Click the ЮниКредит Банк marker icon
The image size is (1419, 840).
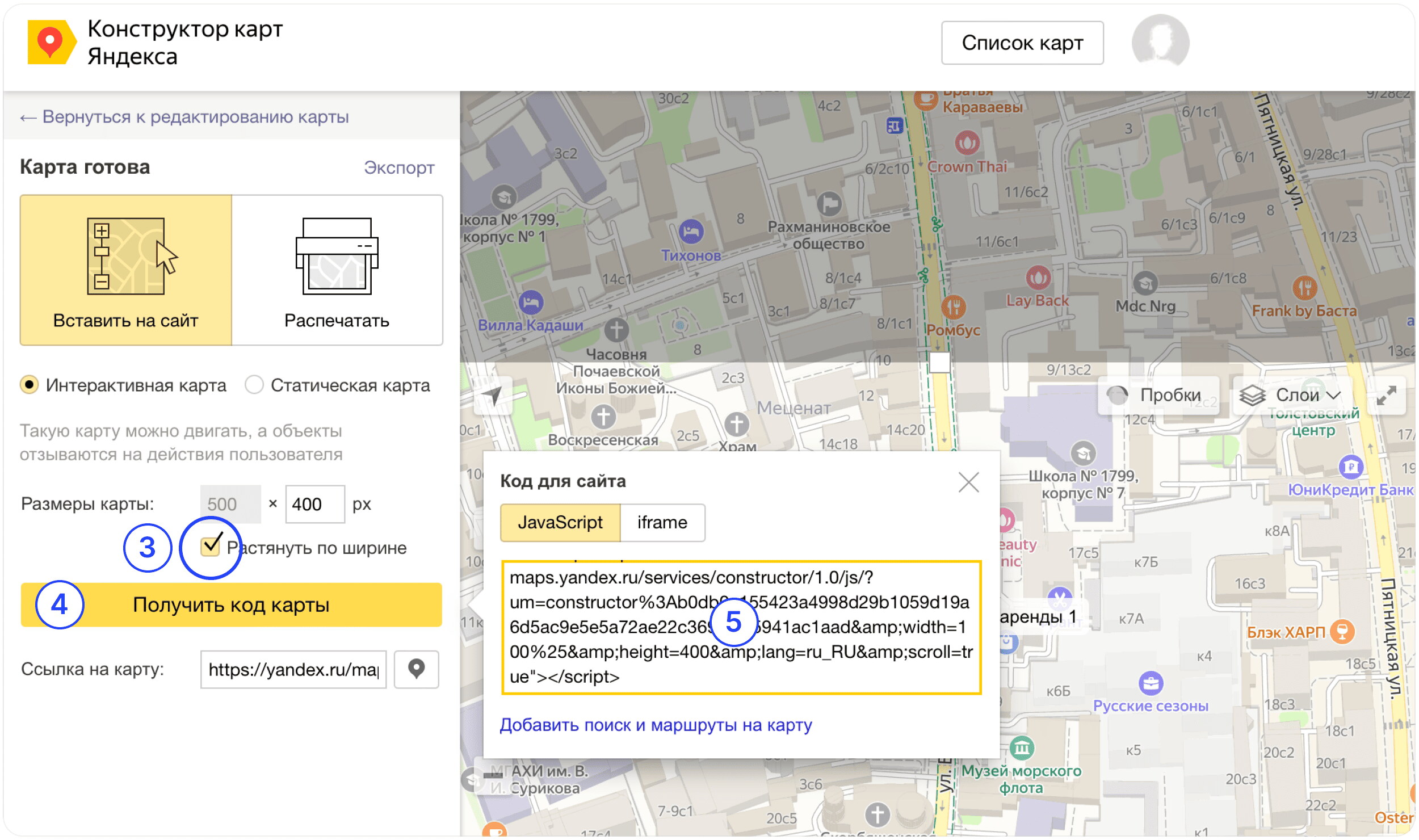1350,467
